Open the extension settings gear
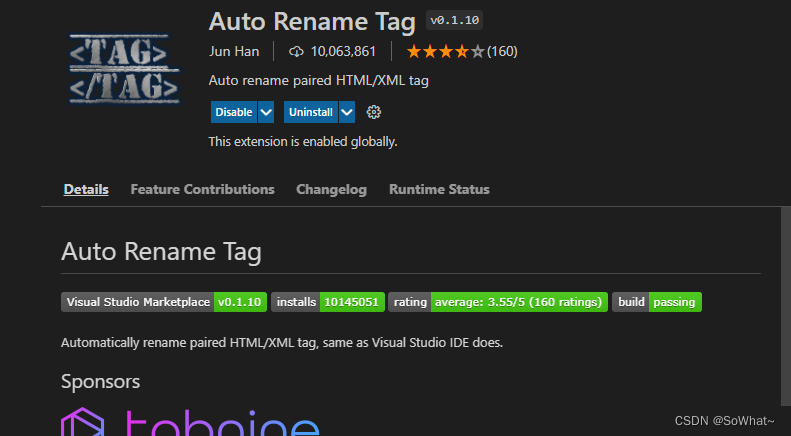The width and height of the screenshot is (791, 436). (x=375, y=112)
